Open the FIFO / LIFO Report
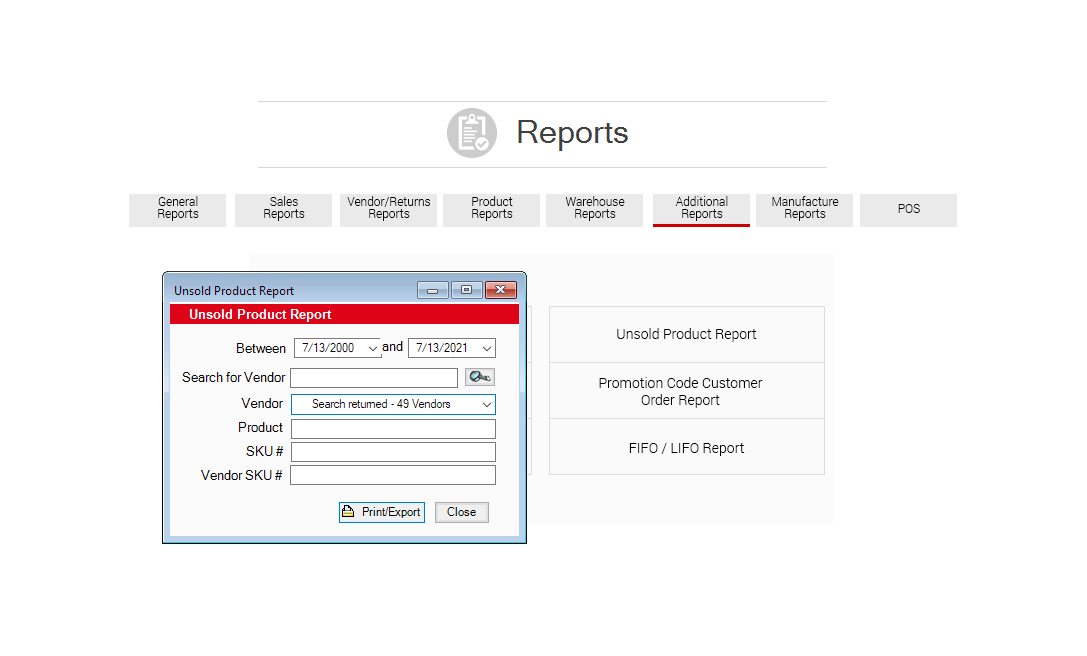This screenshot has width=1087, height=656. click(x=686, y=448)
